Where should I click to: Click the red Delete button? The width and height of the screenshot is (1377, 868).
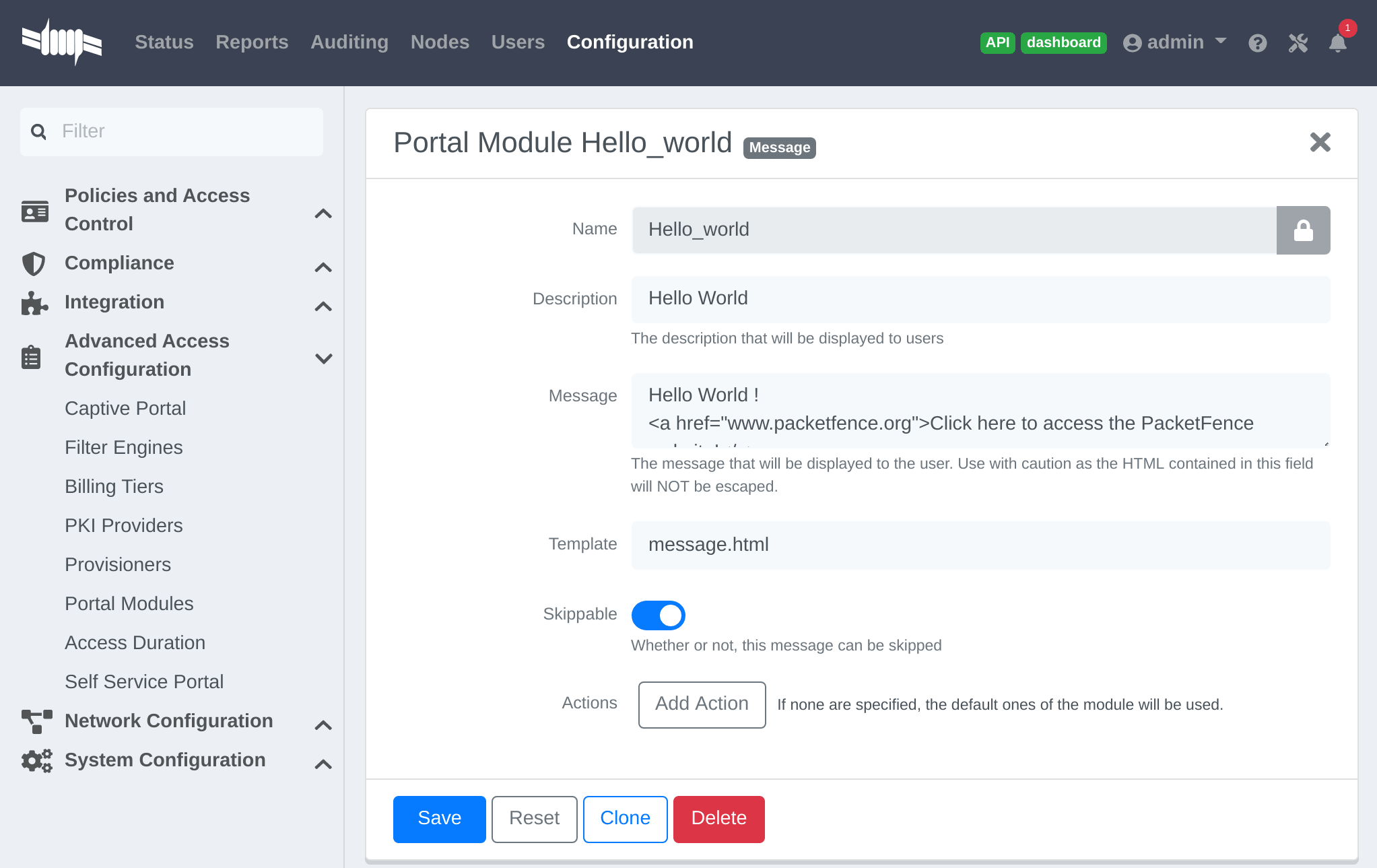point(718,818)
